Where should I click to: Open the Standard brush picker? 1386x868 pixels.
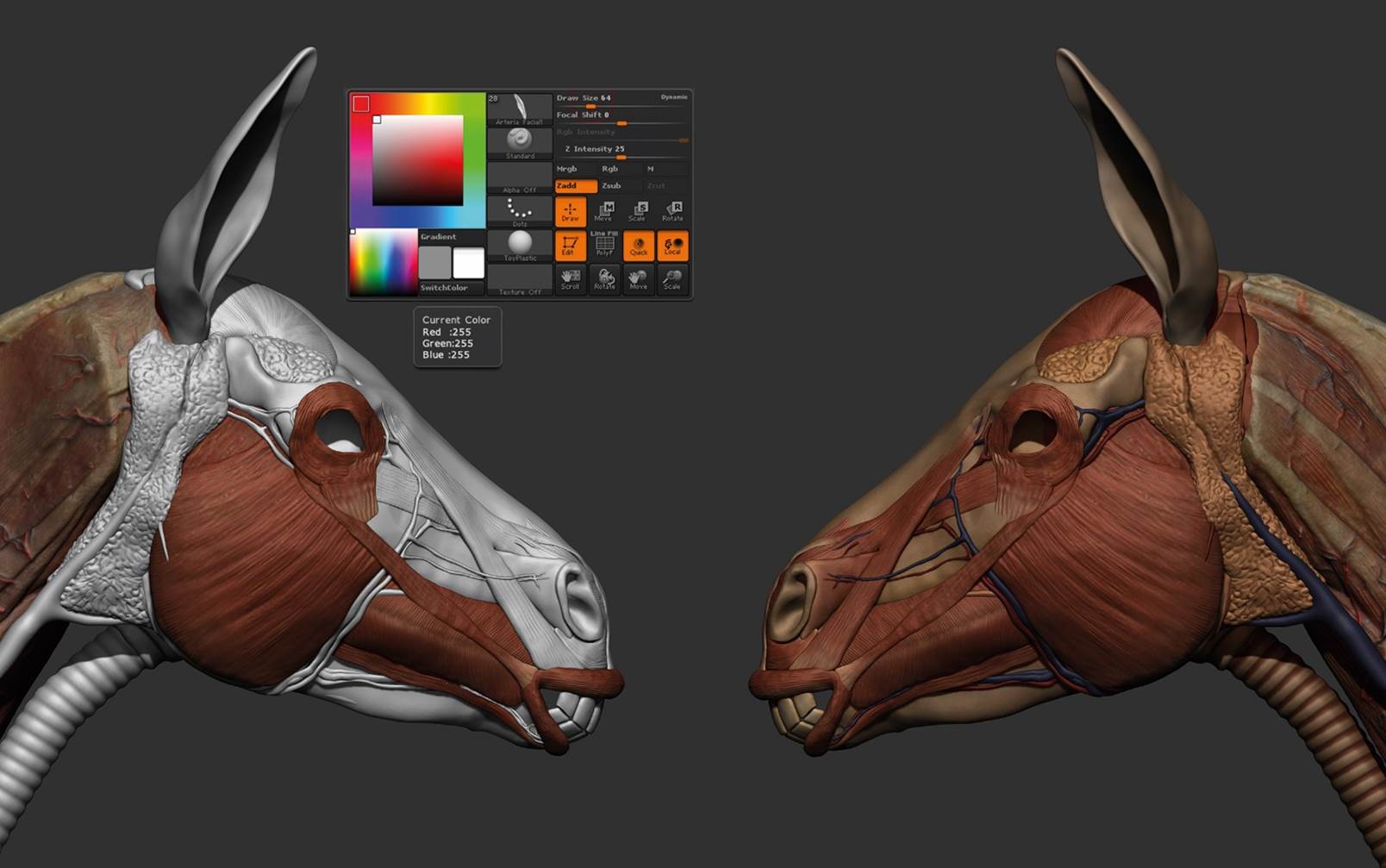click(x=520, y=142)
